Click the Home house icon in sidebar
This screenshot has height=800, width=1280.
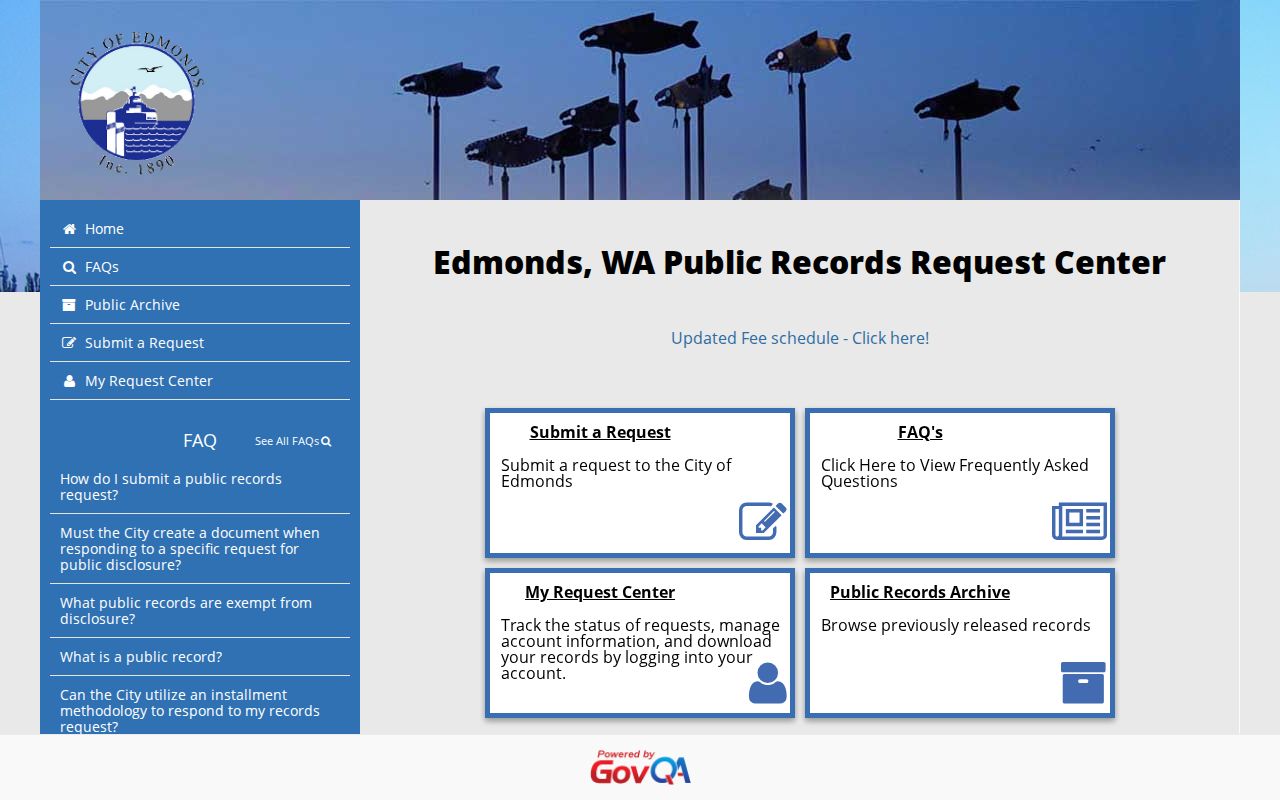pos(69,229)
